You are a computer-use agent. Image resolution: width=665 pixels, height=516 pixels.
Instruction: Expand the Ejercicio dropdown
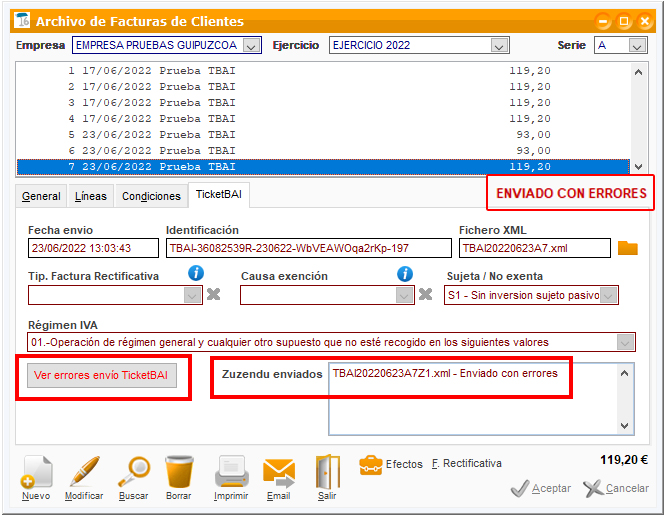[x=499, y=45]
